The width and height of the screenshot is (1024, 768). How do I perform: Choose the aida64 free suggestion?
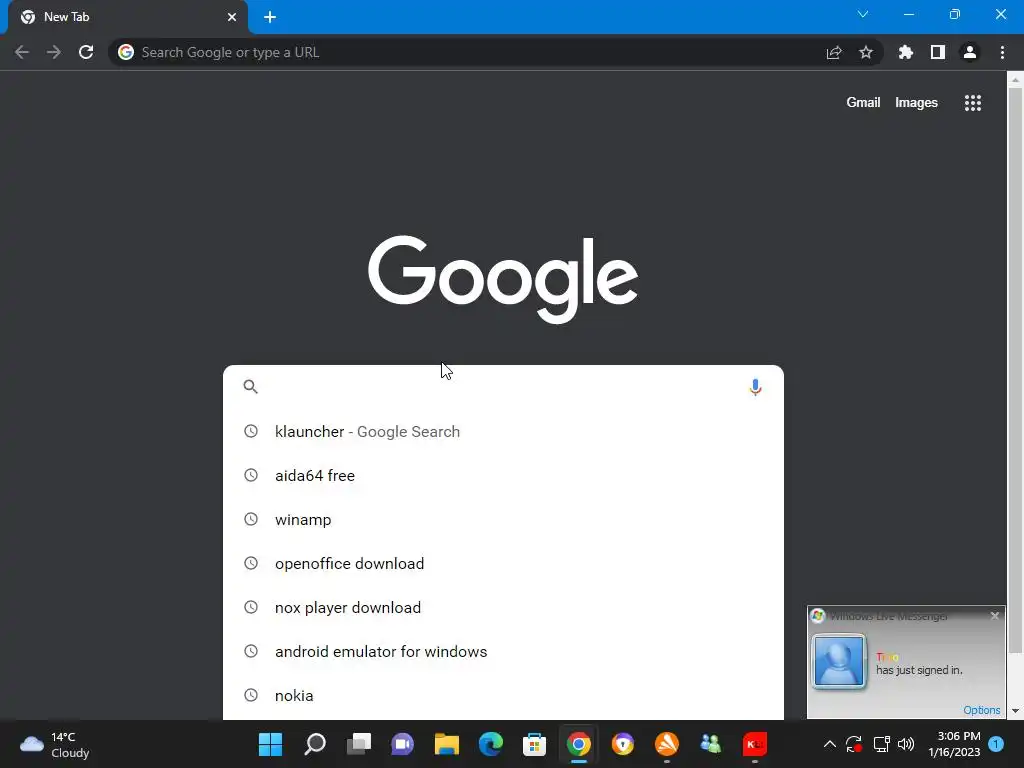(x=503, y=475)
